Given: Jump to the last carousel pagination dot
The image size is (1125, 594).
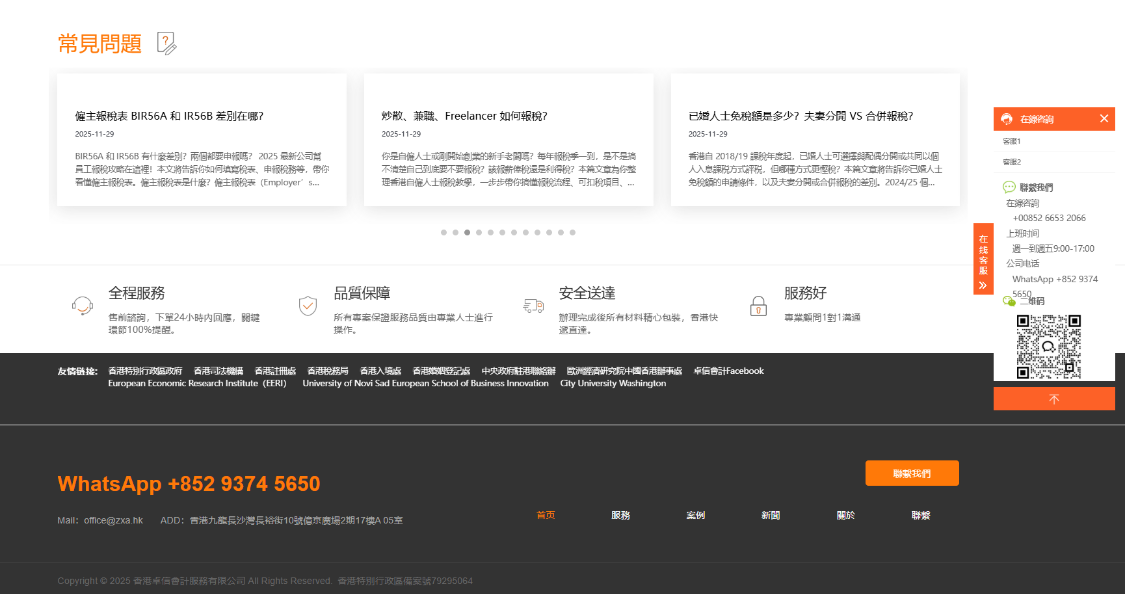Looking at the screenshot, I should (x=573, y=232).
